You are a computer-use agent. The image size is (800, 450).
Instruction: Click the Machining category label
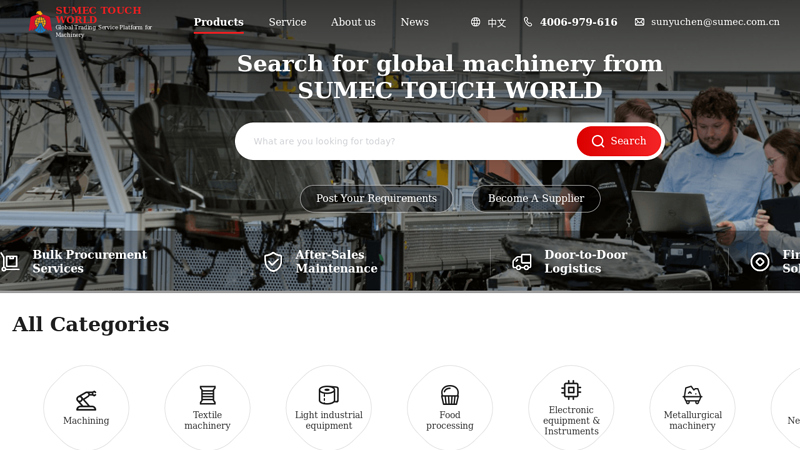[86, 420]
